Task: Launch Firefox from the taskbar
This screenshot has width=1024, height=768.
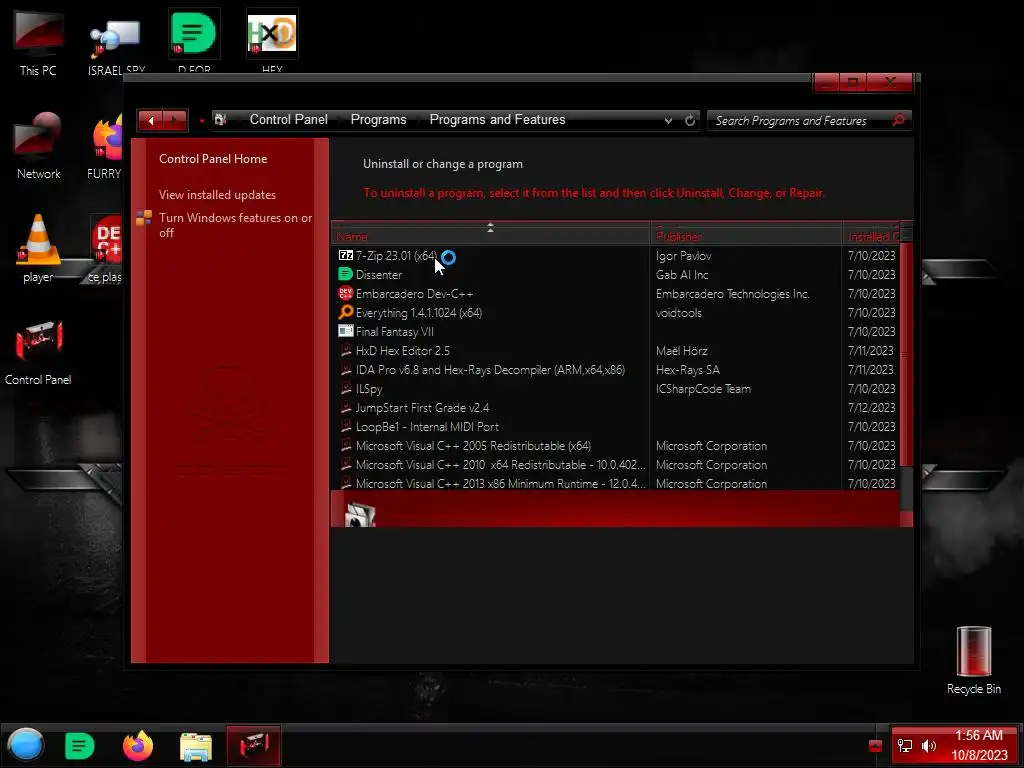Action: pyautogui.click(x=138, y=746)
